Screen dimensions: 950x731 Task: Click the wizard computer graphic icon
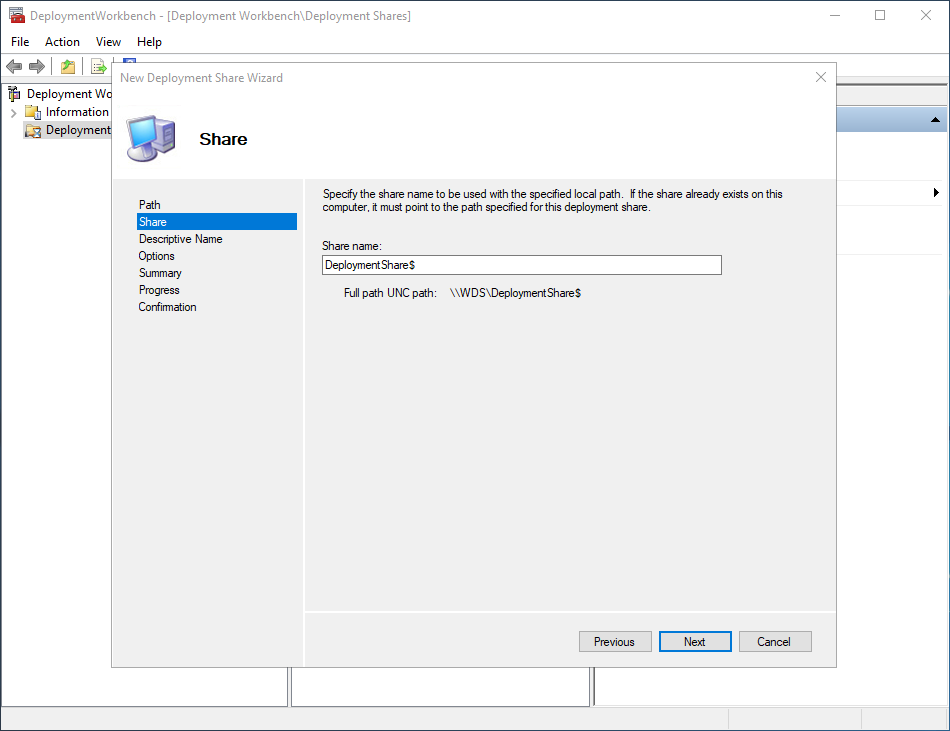[151, 138]
